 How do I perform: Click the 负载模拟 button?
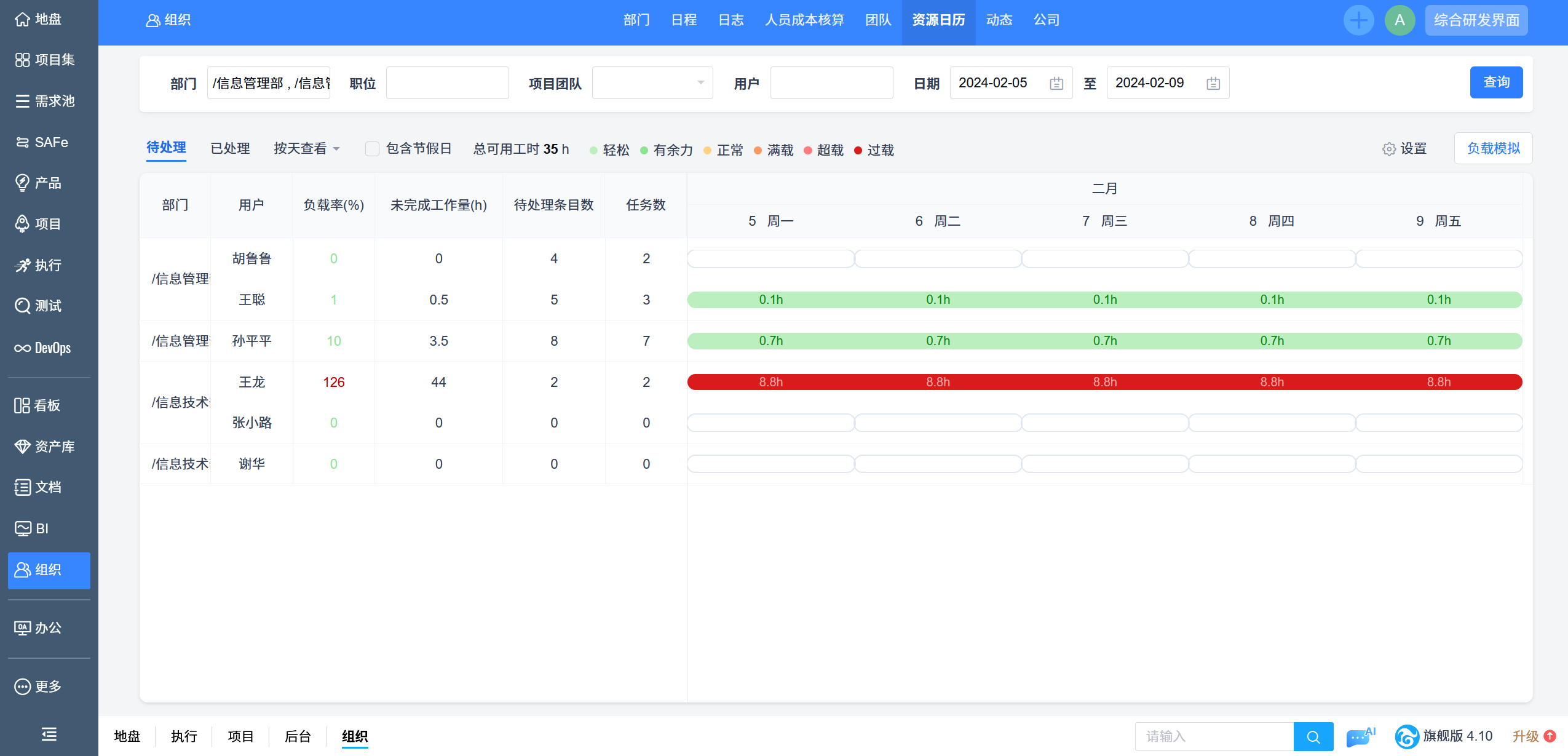1492,148
